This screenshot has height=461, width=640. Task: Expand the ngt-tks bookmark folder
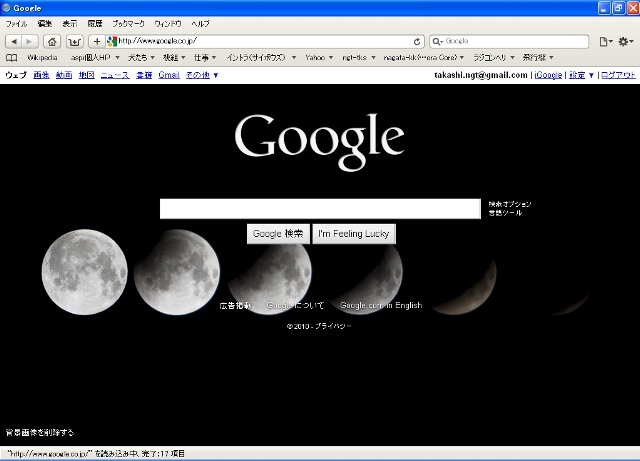coord(359,58)
